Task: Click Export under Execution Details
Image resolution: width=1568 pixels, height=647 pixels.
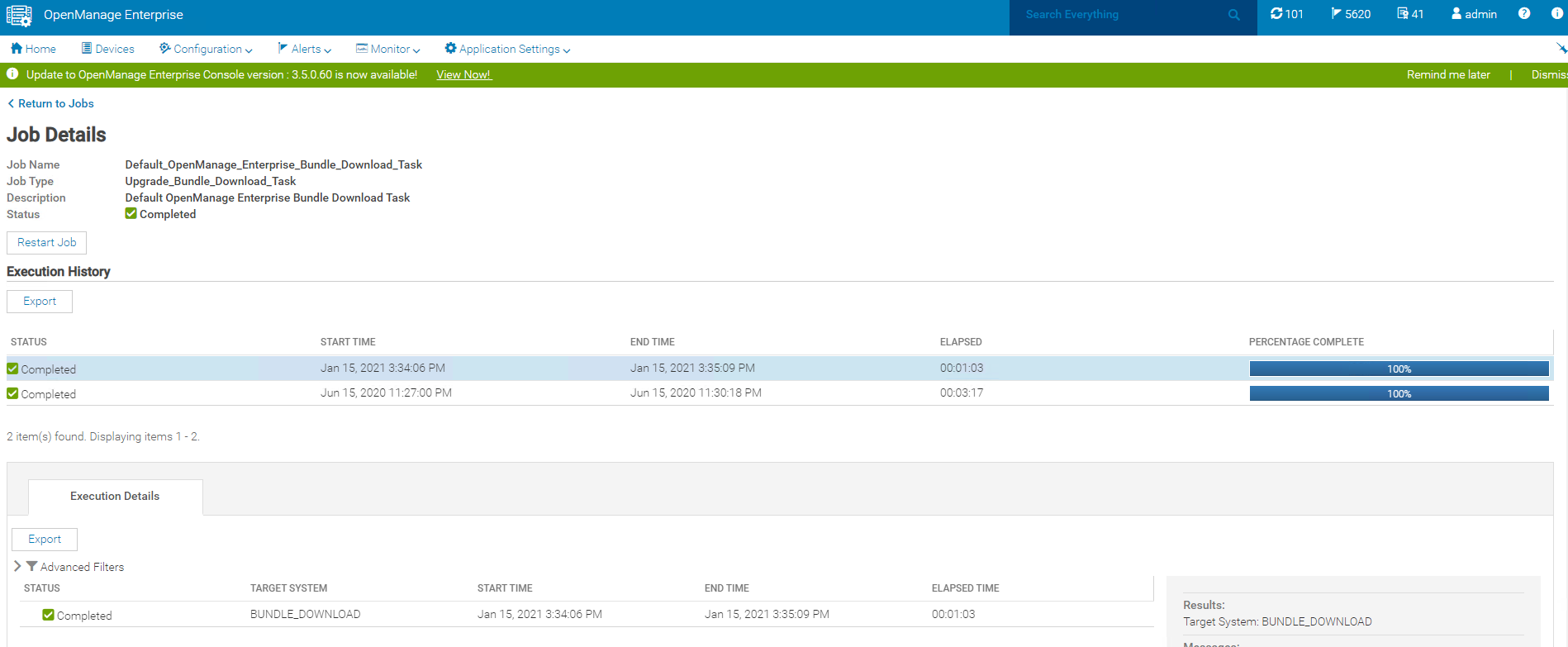Action: [x=45, y=540]
